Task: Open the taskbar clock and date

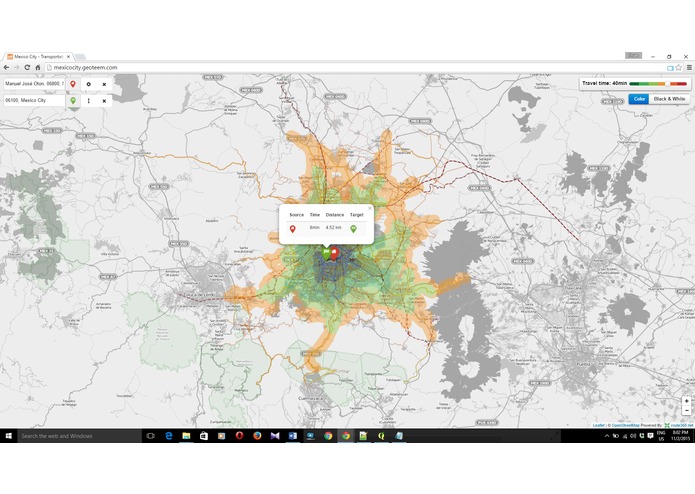Action: coord(680,436)
